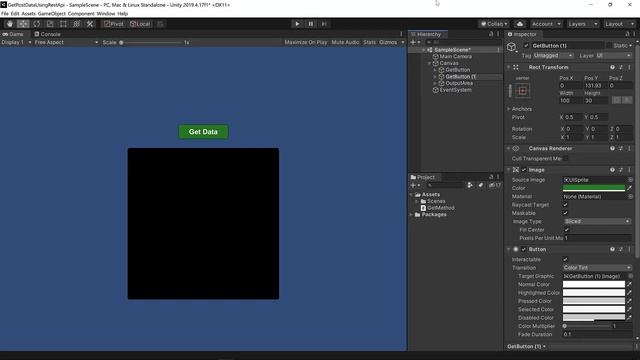Image resolution: width=640 pixels, height=360 pixels.
Task: Click the Pause button
Action: (x=311, y=24)
